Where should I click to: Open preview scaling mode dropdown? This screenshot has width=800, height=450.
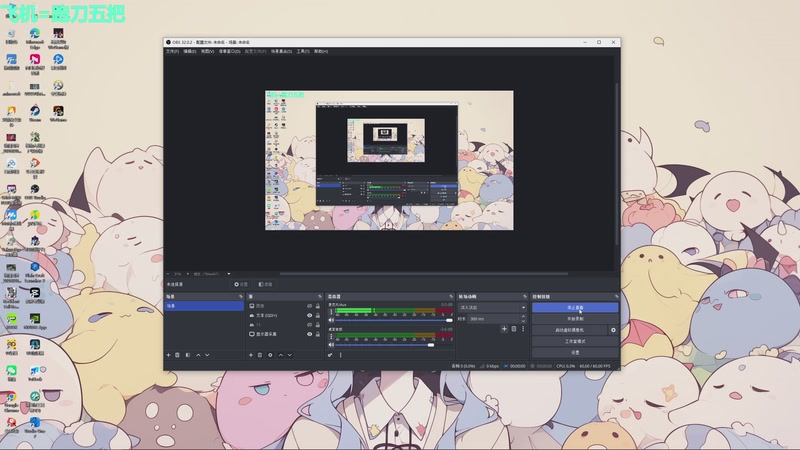pos(229,274)
